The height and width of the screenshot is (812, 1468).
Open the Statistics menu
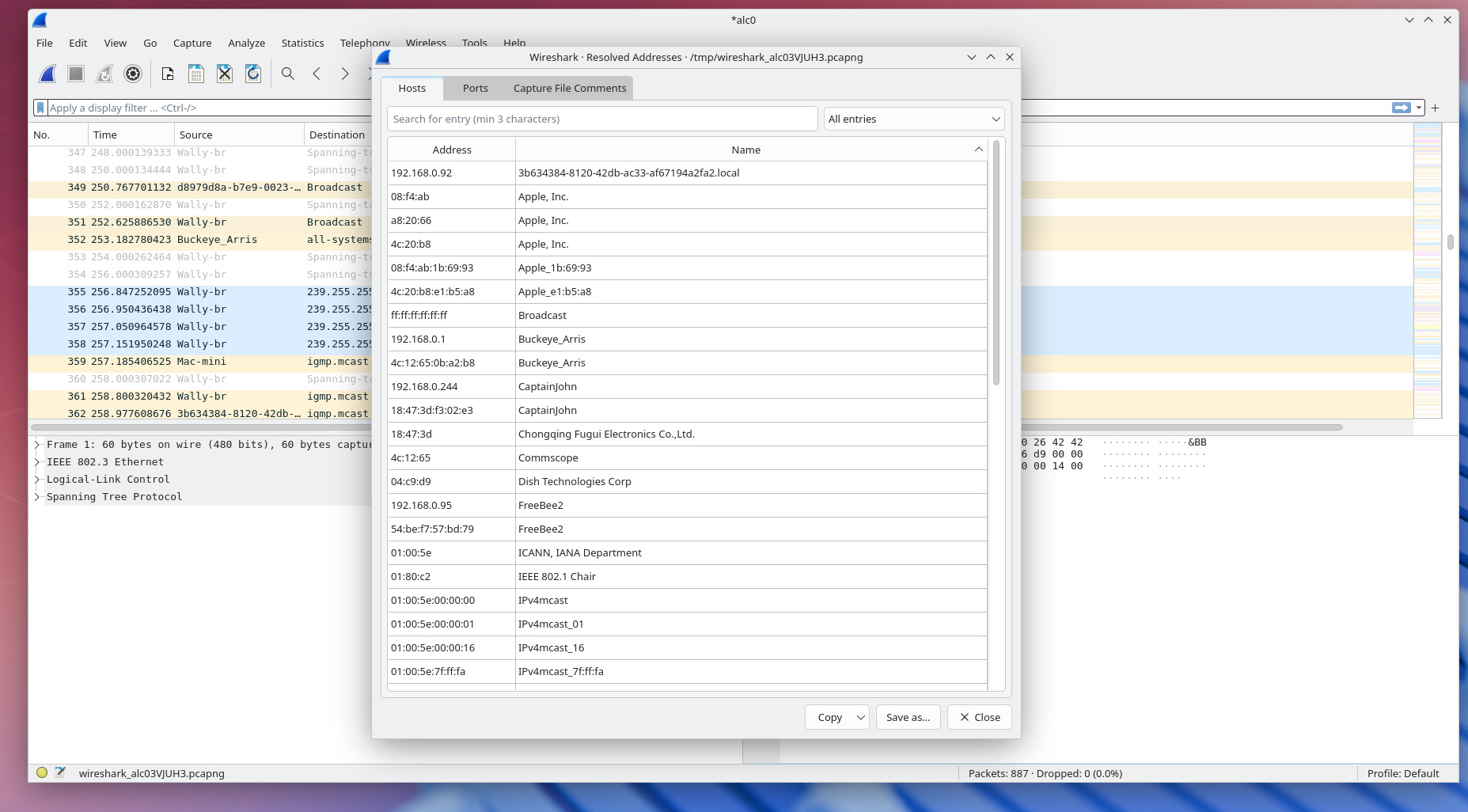[x=302, y=43]
